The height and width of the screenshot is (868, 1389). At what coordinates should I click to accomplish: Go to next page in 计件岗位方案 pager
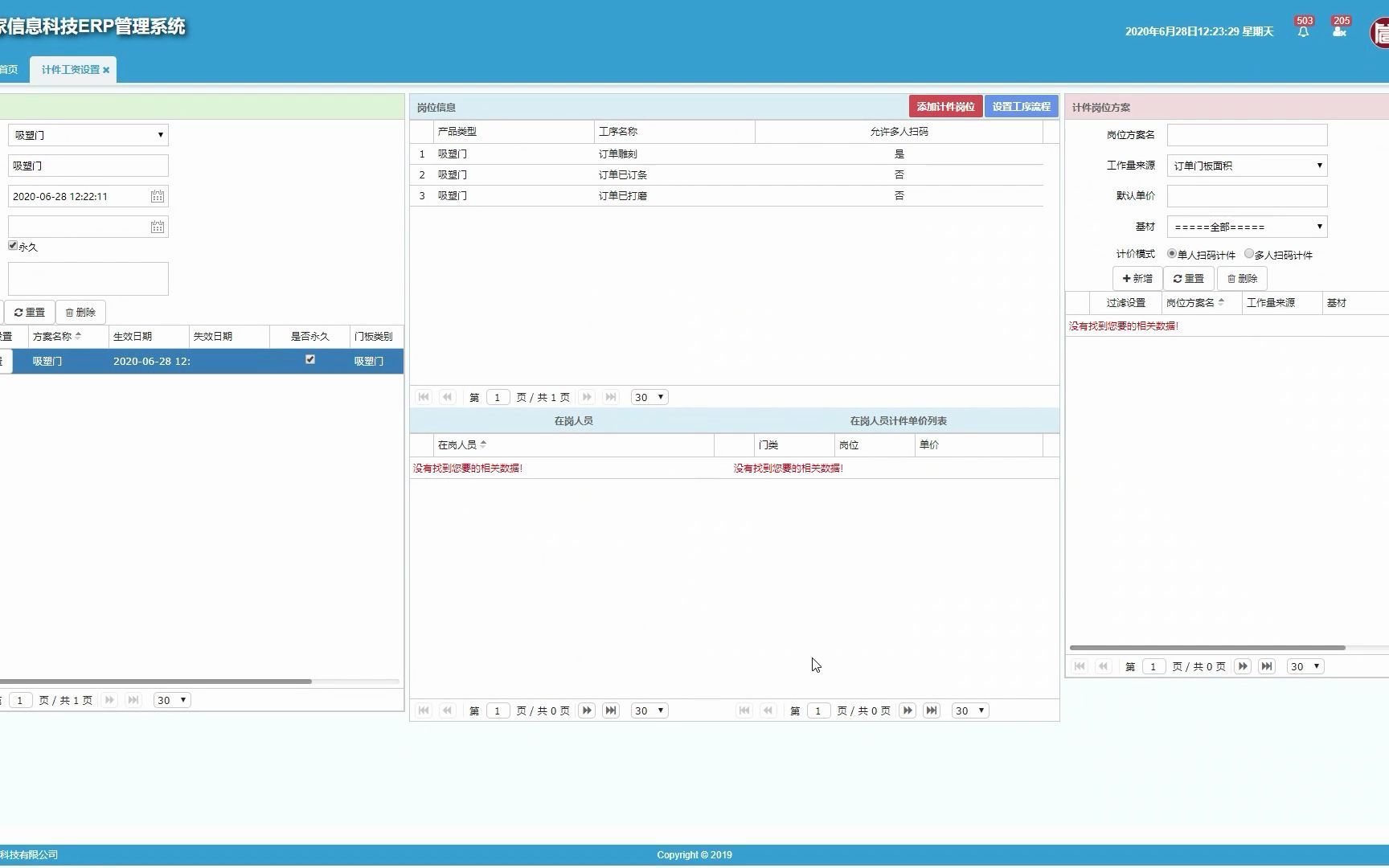coord(1243,666)
